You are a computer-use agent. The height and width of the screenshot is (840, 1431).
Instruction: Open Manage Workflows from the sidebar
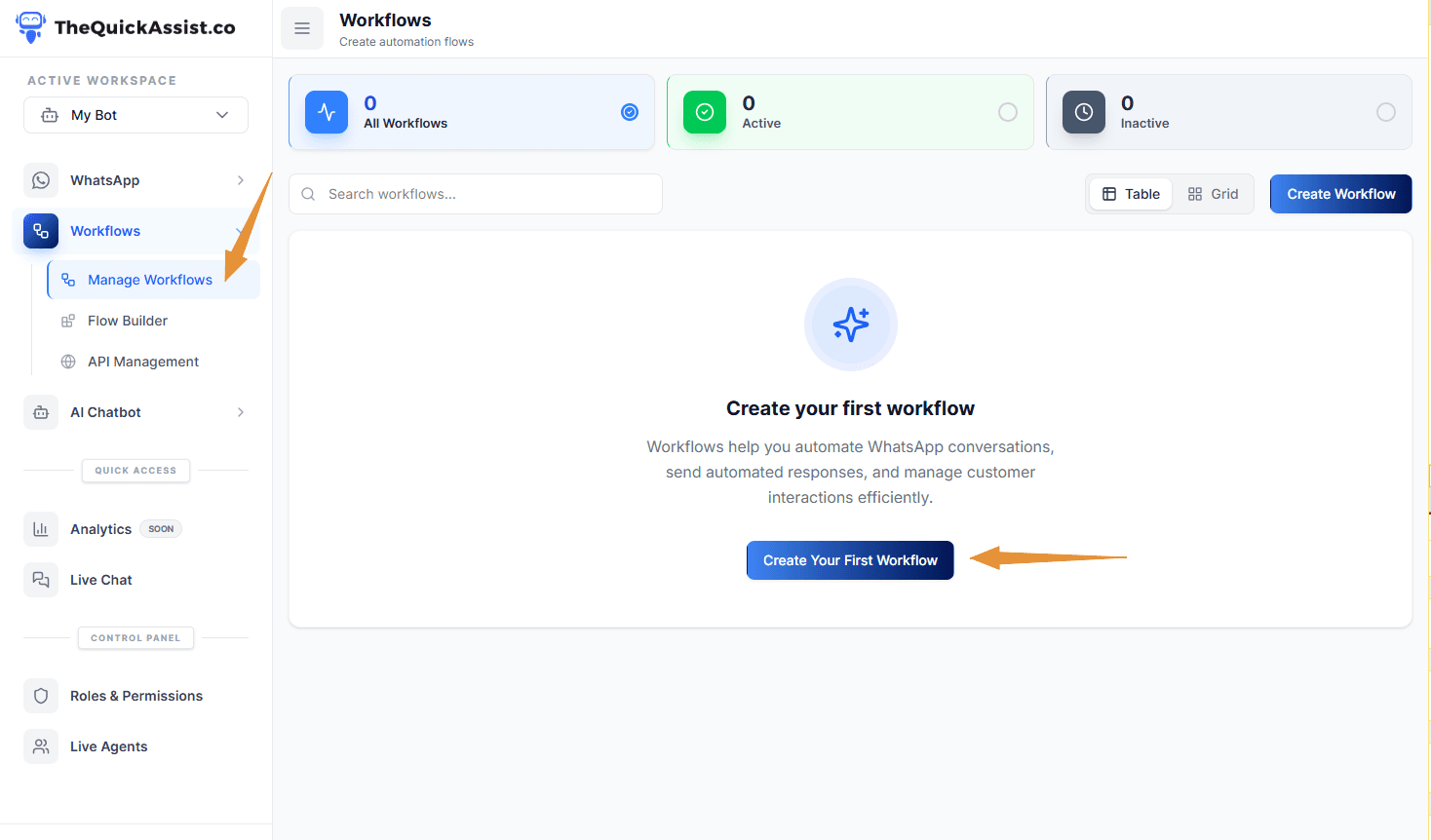(150, 279)
